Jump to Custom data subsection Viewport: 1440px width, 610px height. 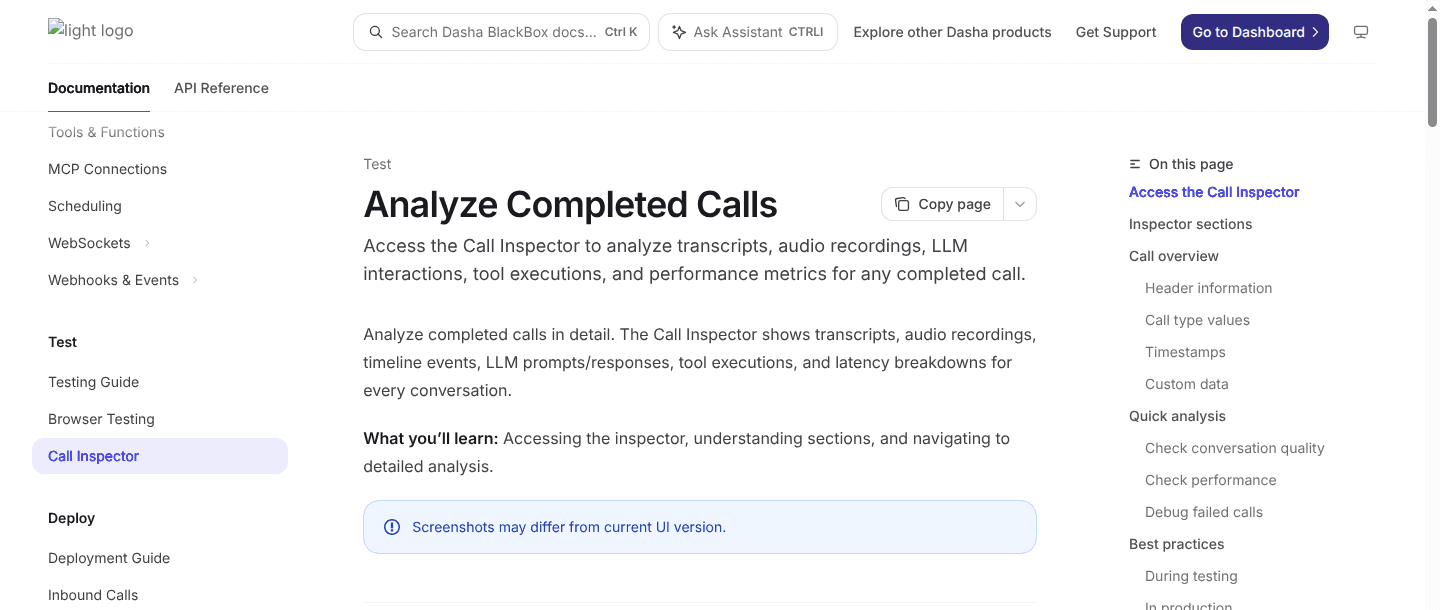[1186, 384]
